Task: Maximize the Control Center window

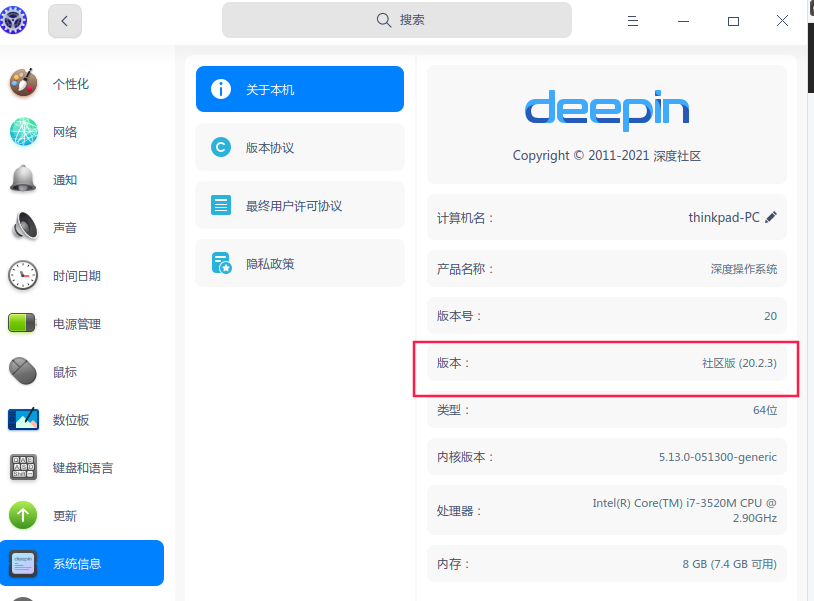Action: [x=733, y=21]
